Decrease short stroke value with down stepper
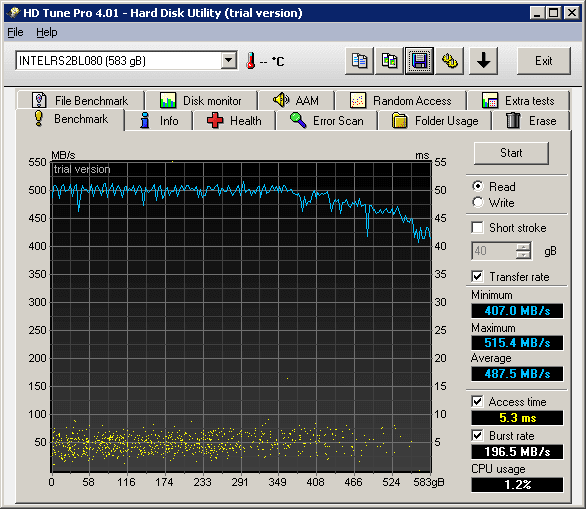This screenshot has width=586, height=509. (523, 255)
